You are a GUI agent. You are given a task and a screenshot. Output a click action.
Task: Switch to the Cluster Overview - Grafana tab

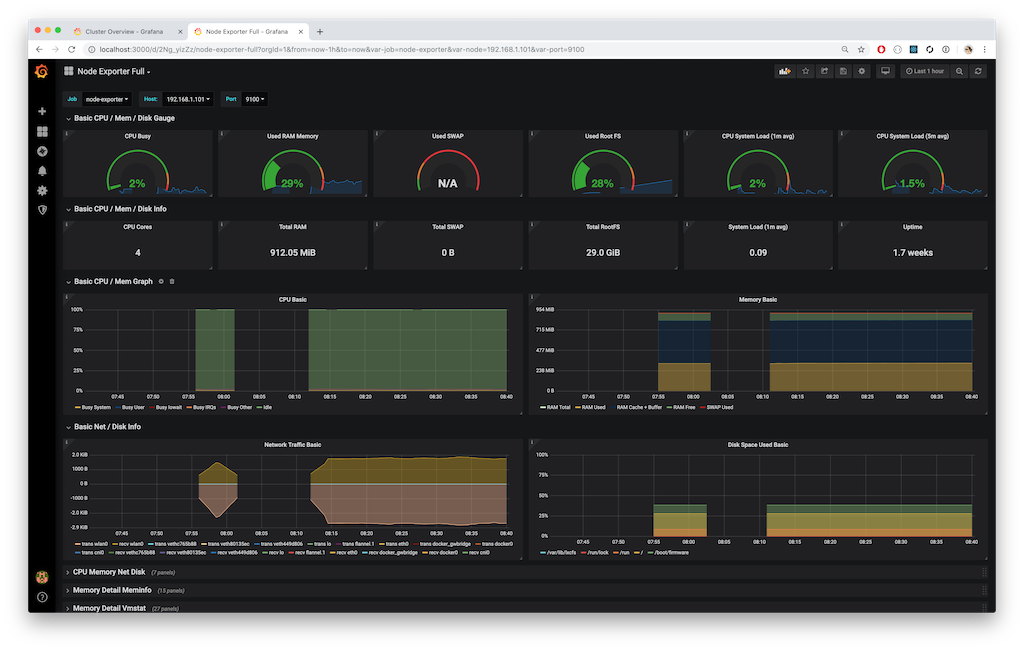[x=124, y=31]
